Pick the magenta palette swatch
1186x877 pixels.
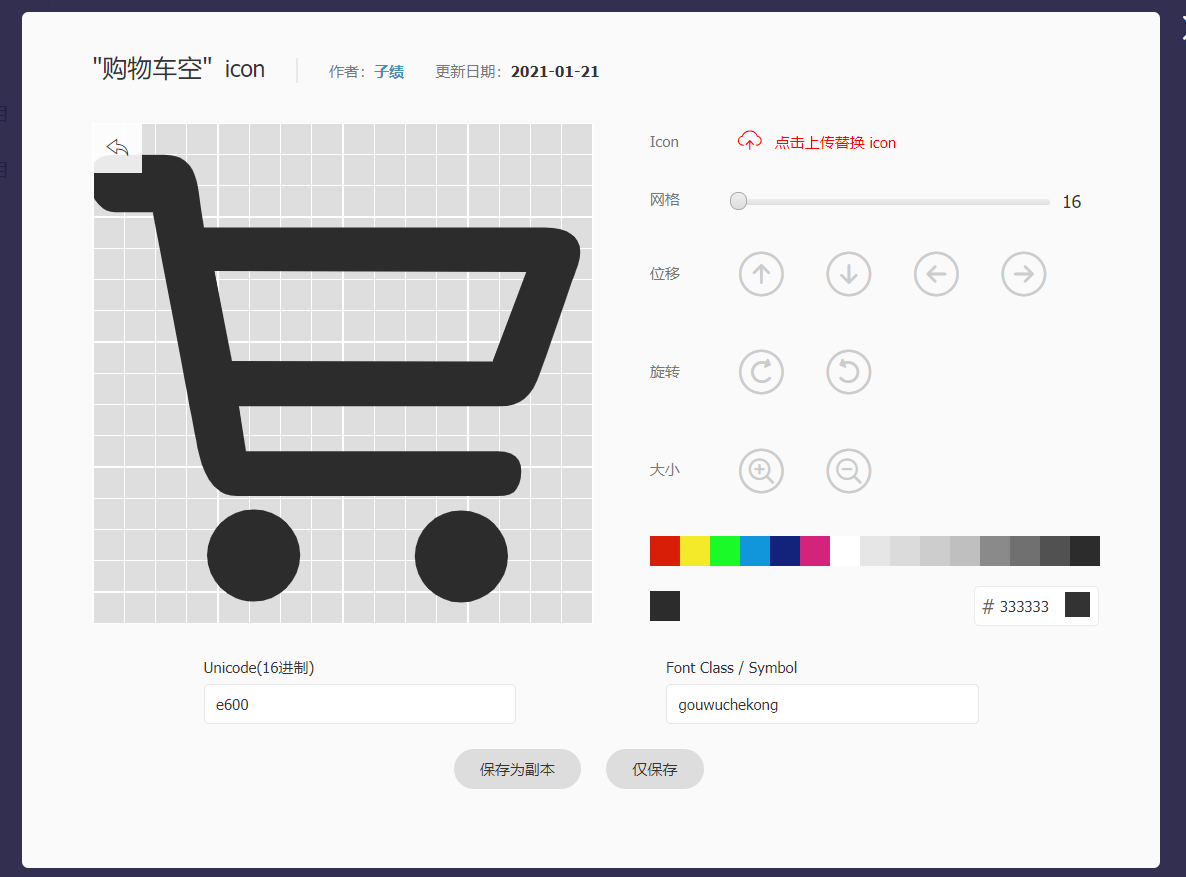click(815, 551)
